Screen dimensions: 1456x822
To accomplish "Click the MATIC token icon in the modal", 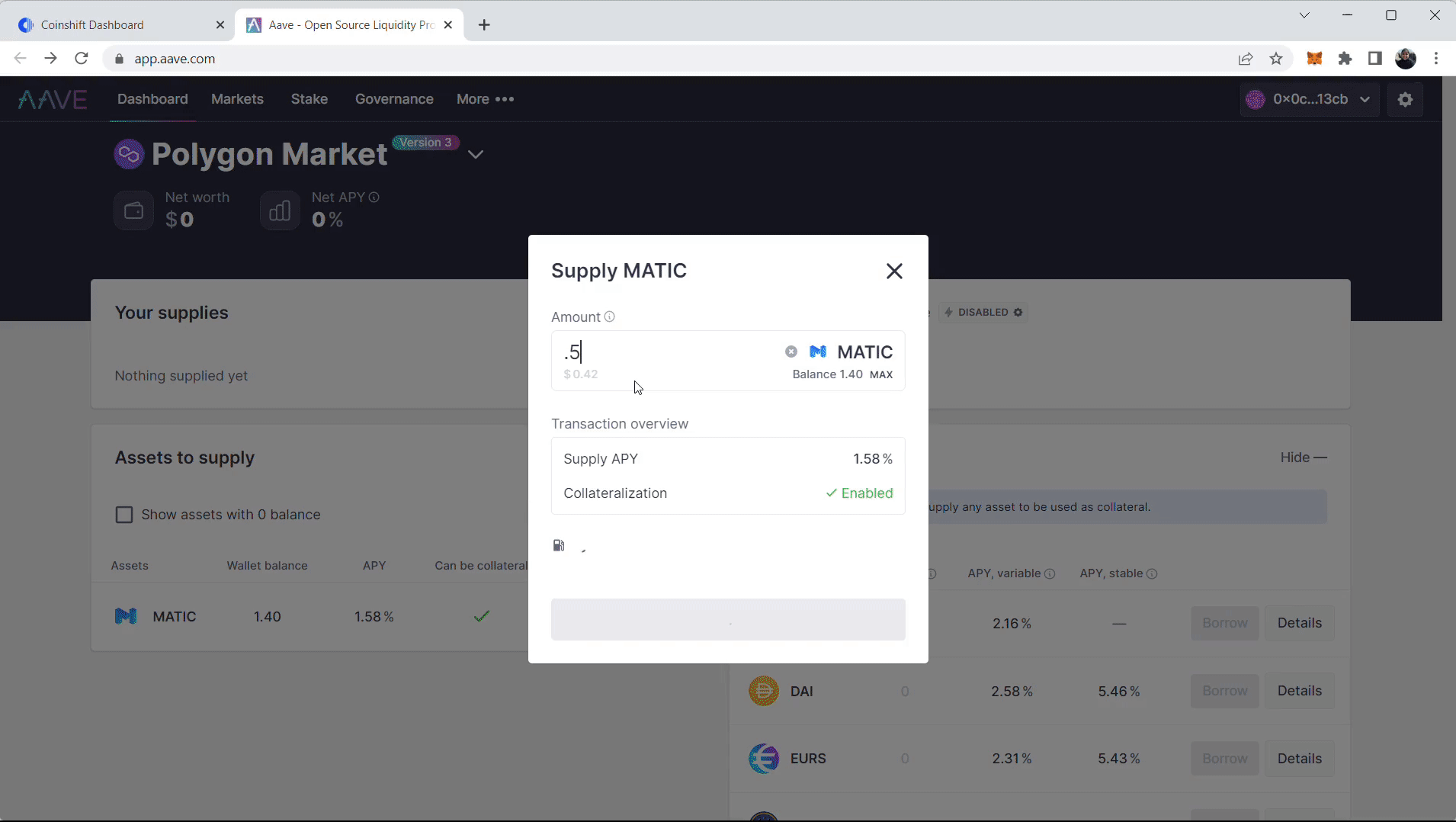I will click(818, 352).
